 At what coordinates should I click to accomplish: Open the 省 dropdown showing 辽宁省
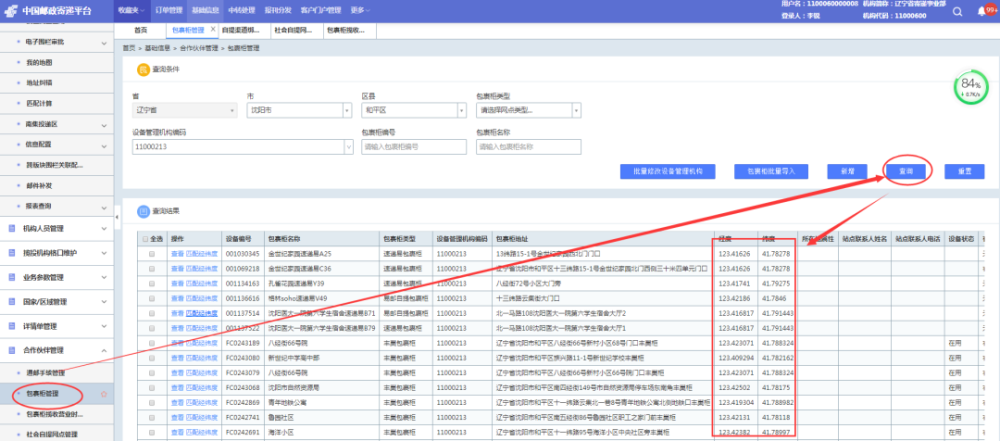[x=184, y=110]
